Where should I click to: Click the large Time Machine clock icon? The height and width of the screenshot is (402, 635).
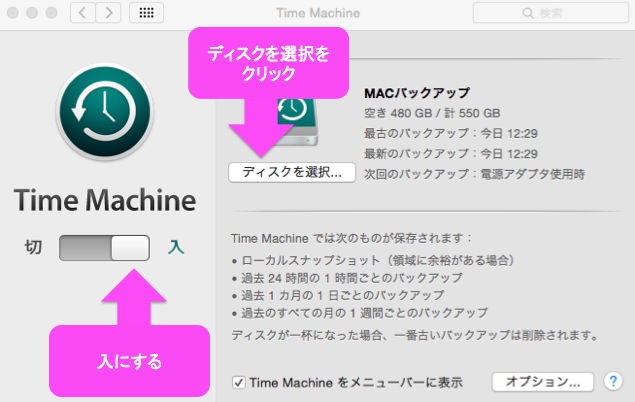coord(104,111)
